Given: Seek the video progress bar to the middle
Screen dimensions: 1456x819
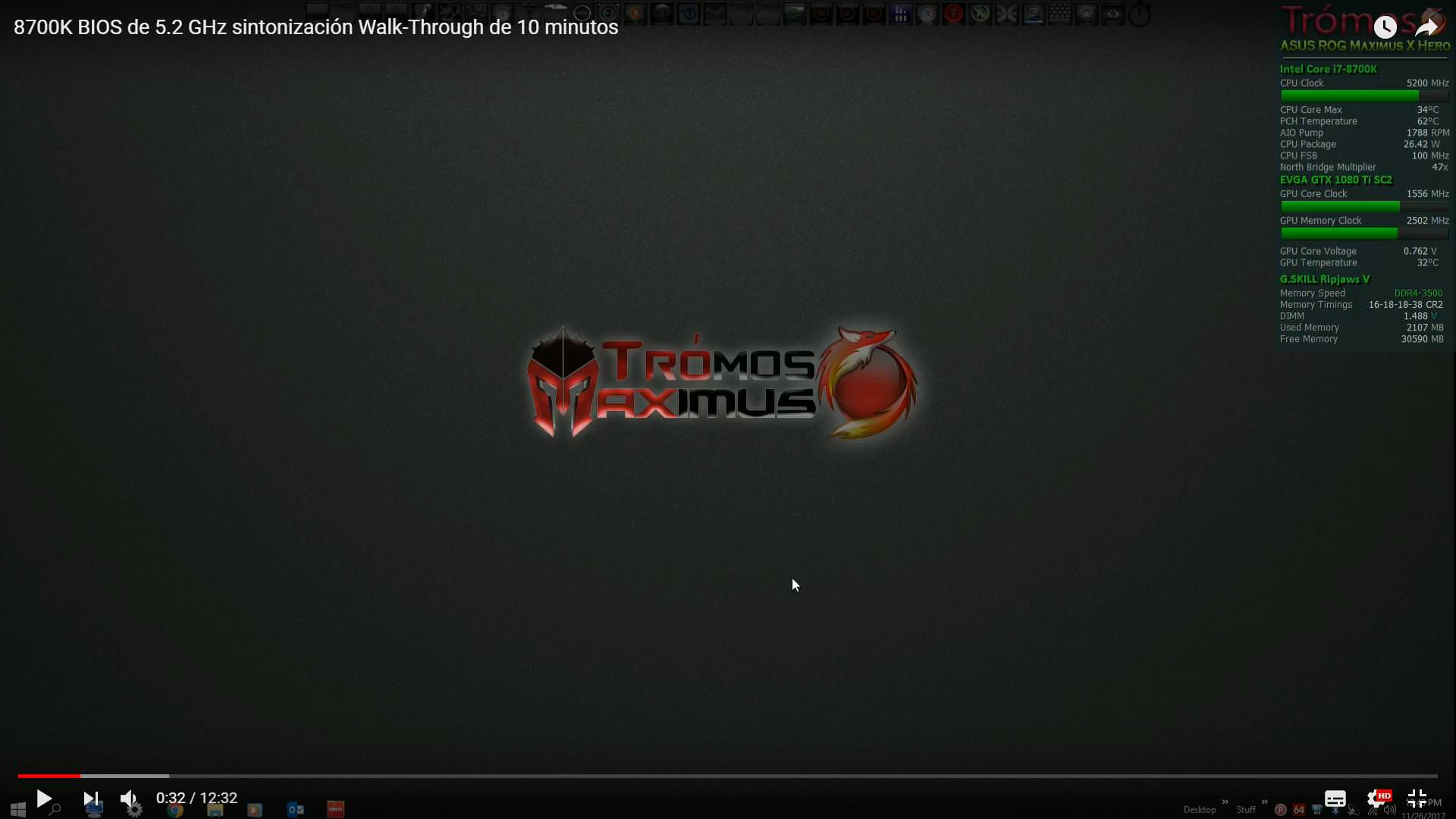Looking at the screenshot, I should [x=728, y=776].
